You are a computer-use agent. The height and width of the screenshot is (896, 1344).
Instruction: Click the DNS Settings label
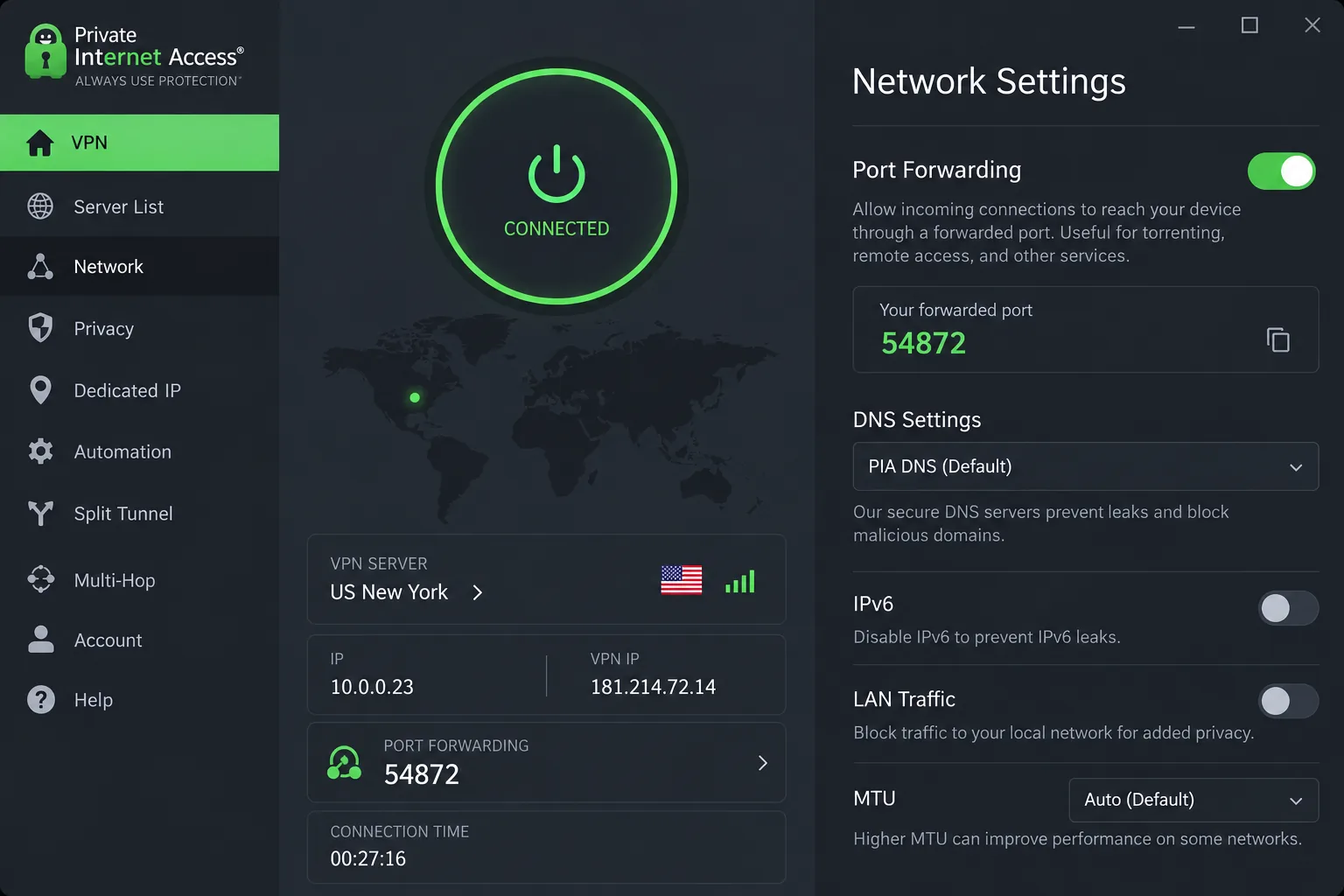coord(917,420)
